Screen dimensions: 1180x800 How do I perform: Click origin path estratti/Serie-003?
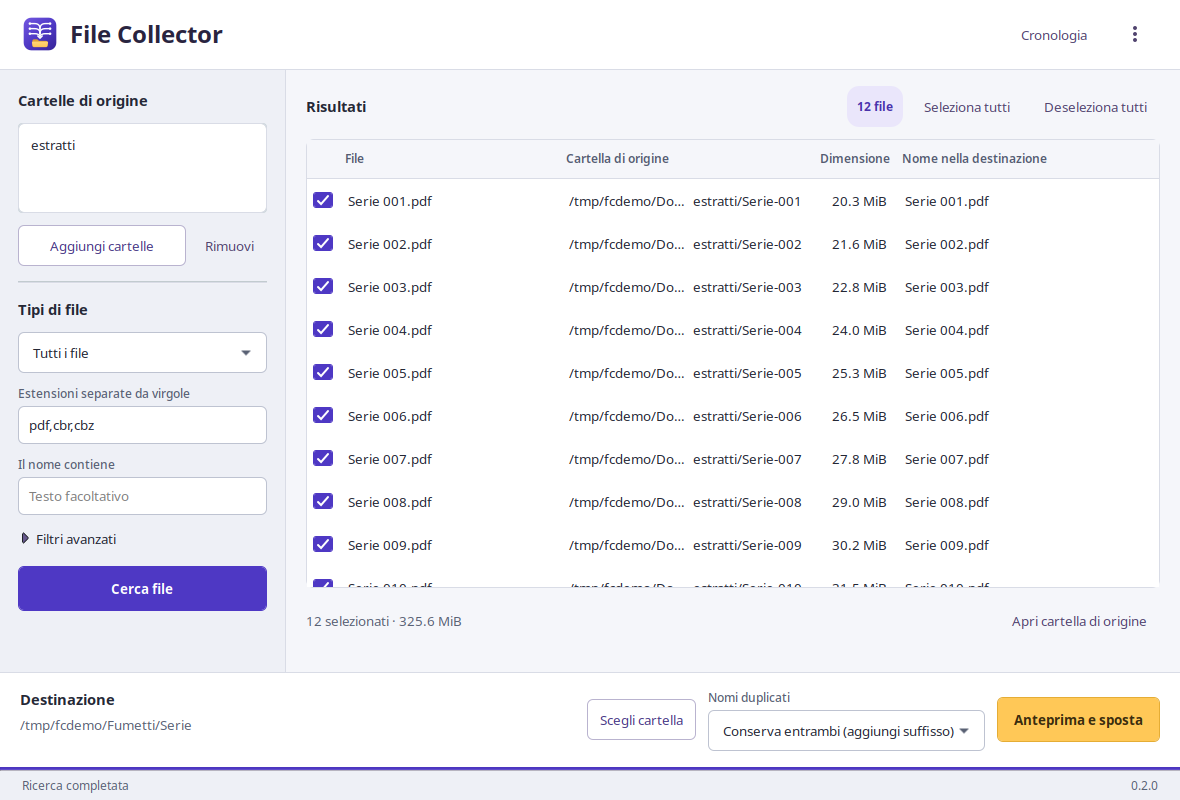[747, 287]
